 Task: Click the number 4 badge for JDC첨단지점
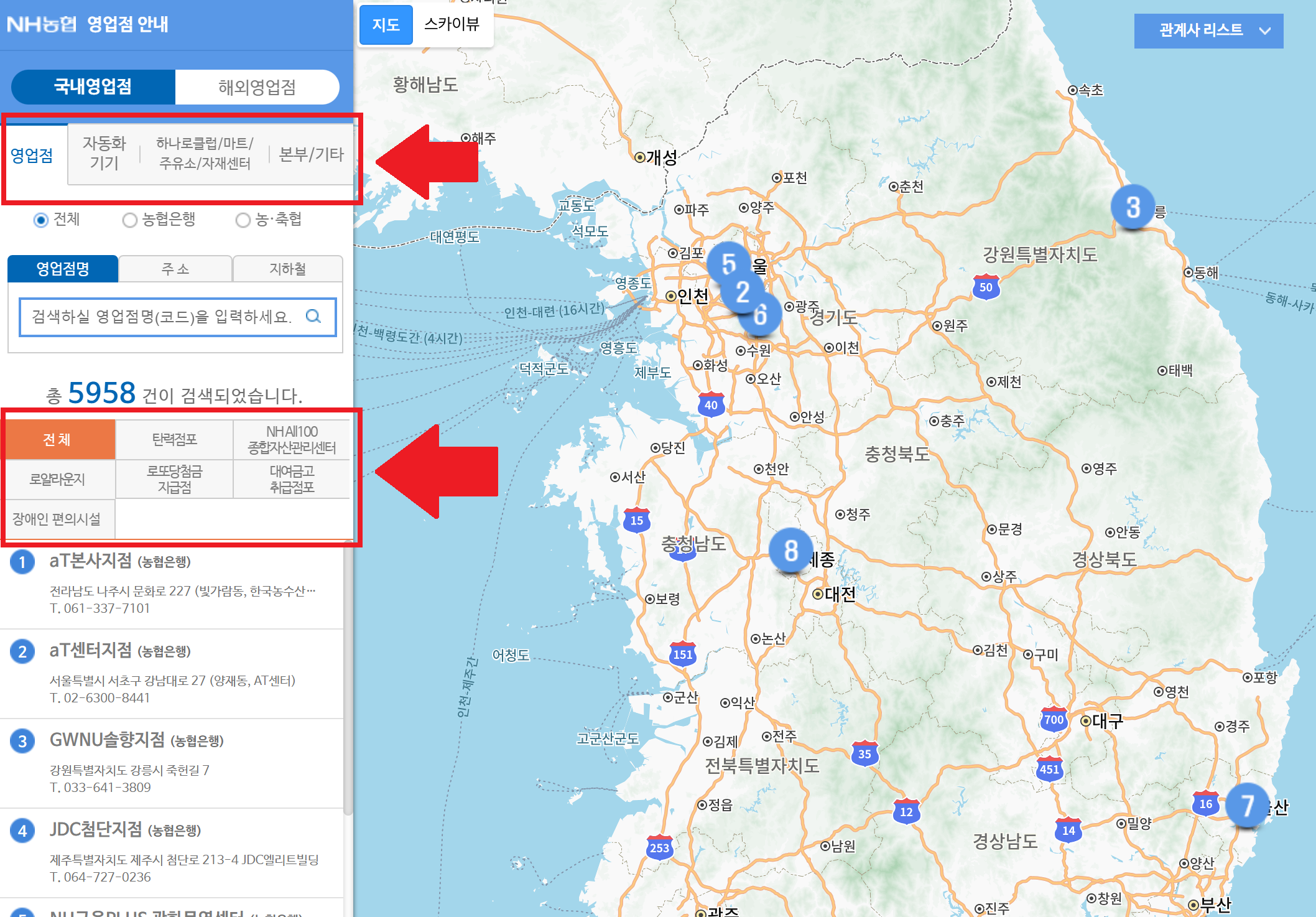pyautogui.click(x=22, y=831)
